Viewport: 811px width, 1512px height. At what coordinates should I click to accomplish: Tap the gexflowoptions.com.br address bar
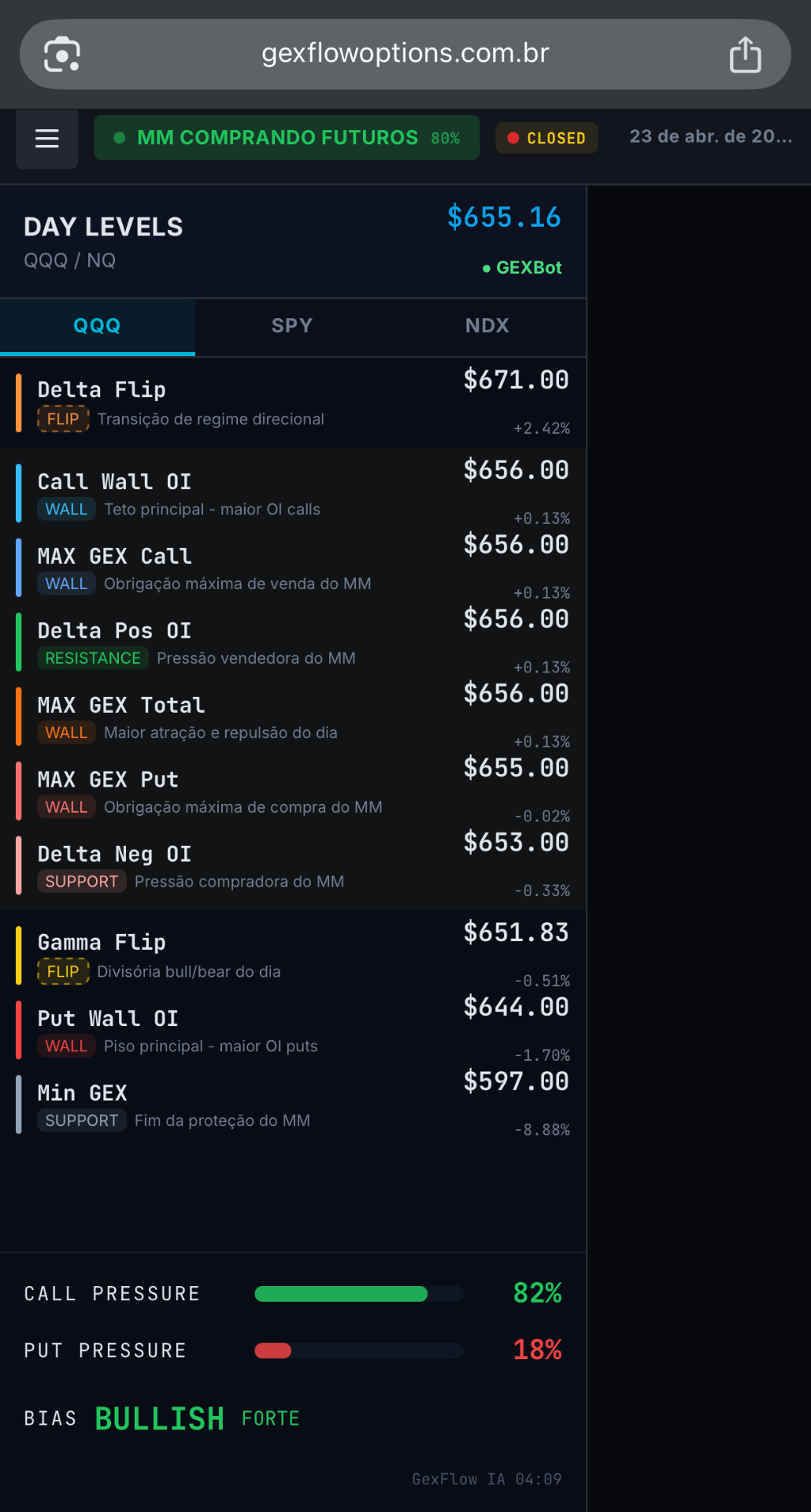click(404, 54)
